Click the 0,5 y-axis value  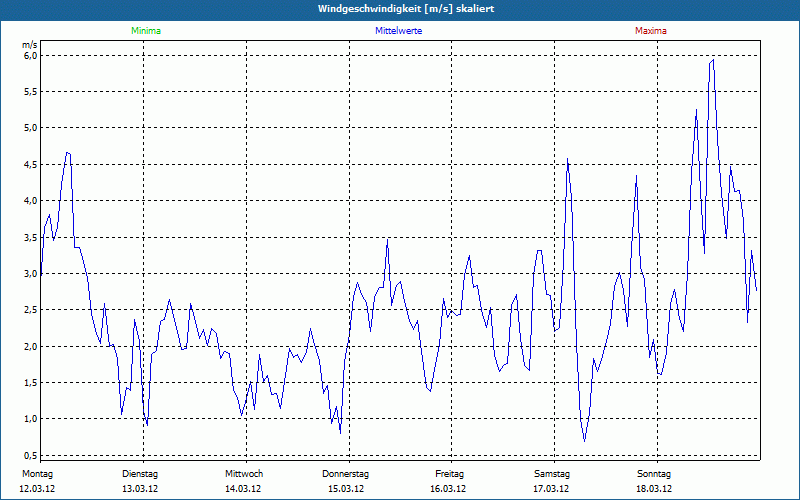[31, 456]
